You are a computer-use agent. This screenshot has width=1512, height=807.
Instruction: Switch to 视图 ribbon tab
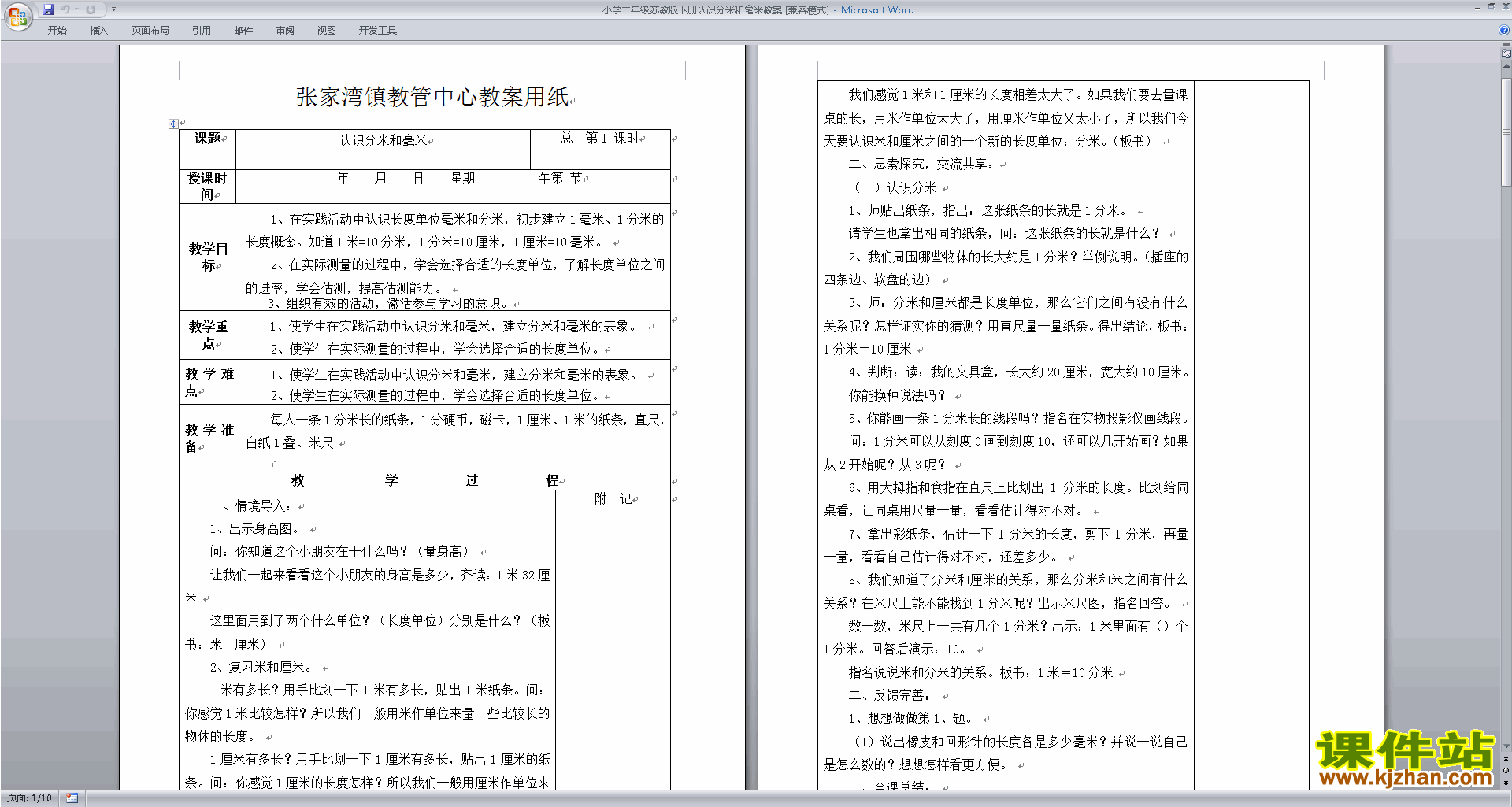(x=326, y=31)
